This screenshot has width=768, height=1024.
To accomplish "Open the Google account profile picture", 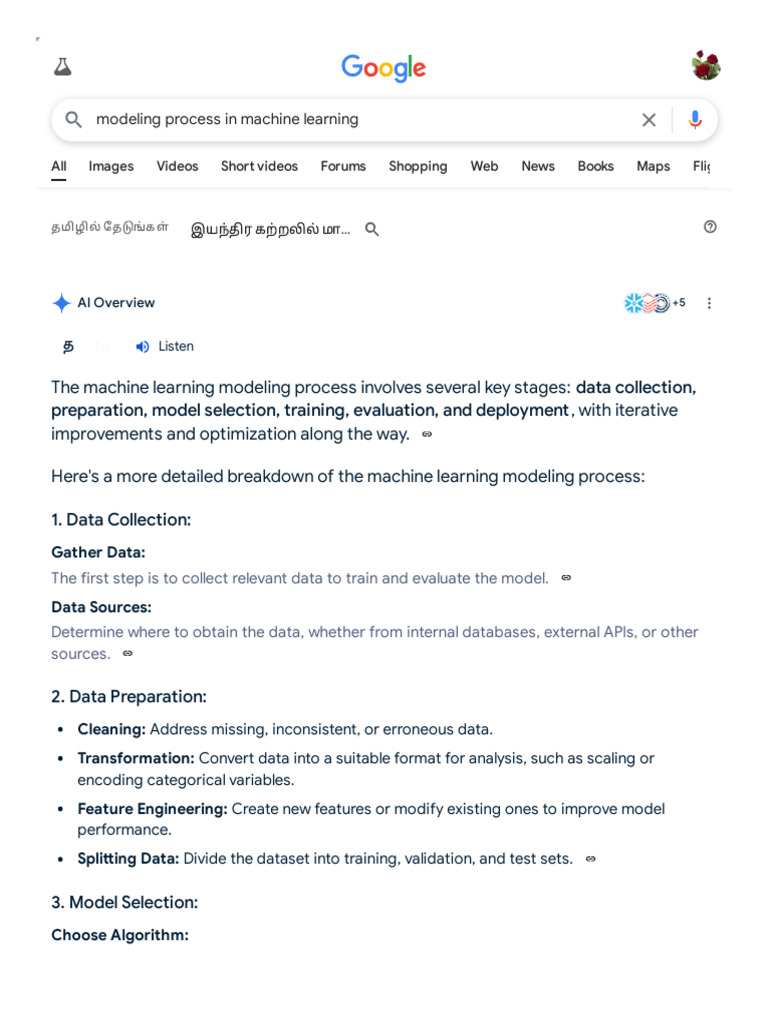I will [706, 66].
